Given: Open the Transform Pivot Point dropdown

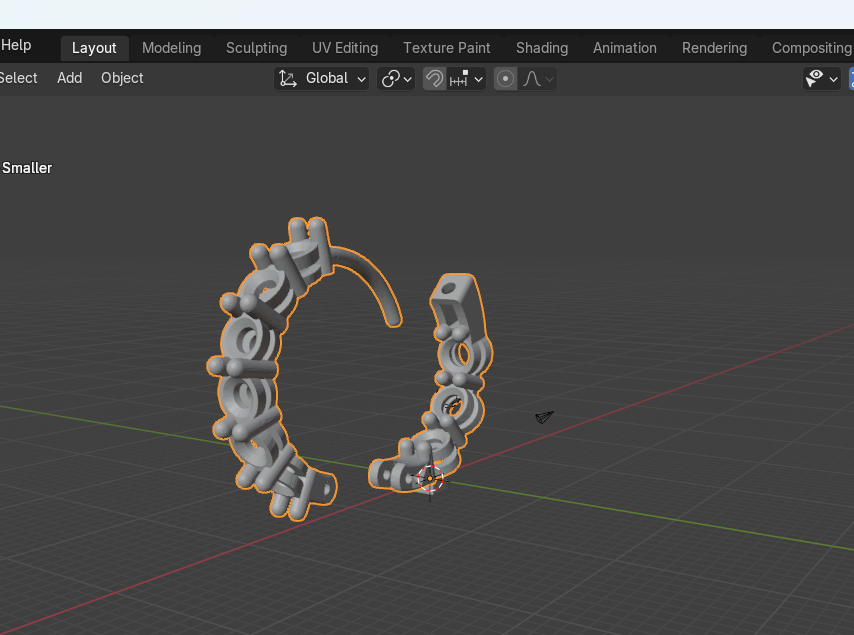Looking at the screenshot, I should point(396,78).
